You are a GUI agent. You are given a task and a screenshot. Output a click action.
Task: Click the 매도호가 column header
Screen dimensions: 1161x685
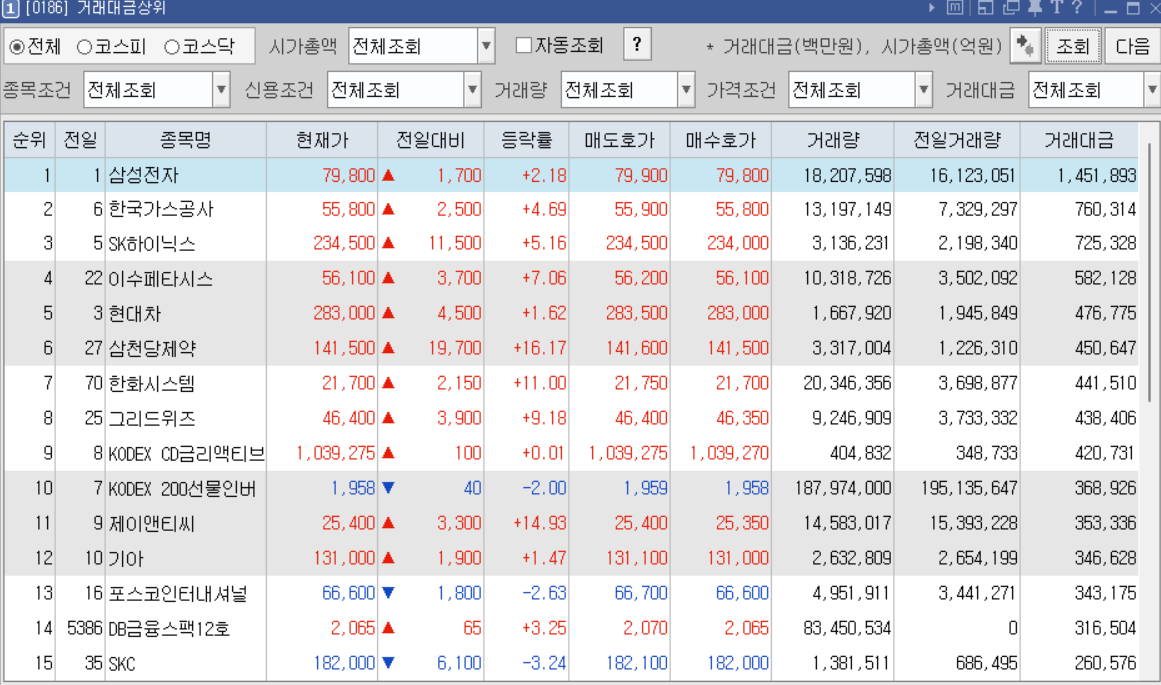tap(620, 140)
